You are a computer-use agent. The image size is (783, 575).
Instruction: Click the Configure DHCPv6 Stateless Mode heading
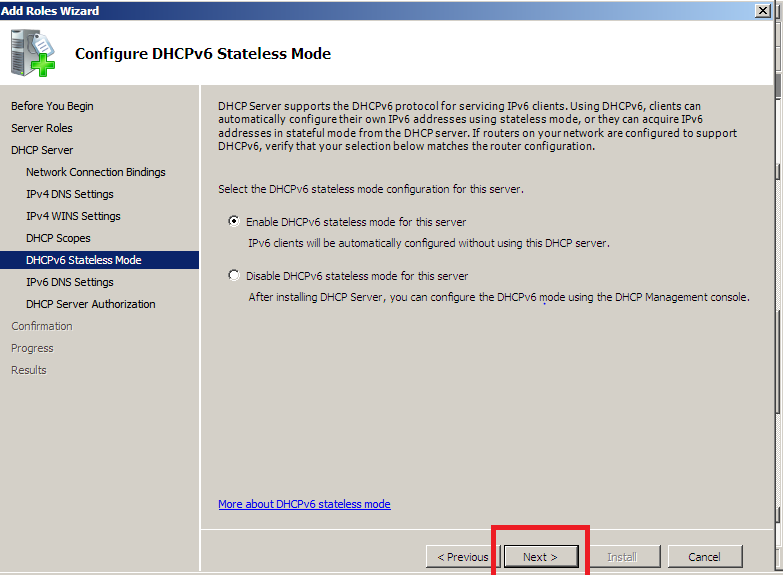(x=203, y=53)
